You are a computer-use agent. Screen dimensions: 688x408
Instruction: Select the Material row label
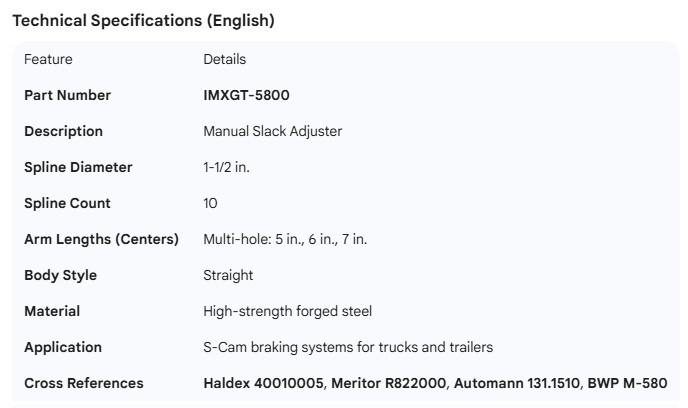52,311
